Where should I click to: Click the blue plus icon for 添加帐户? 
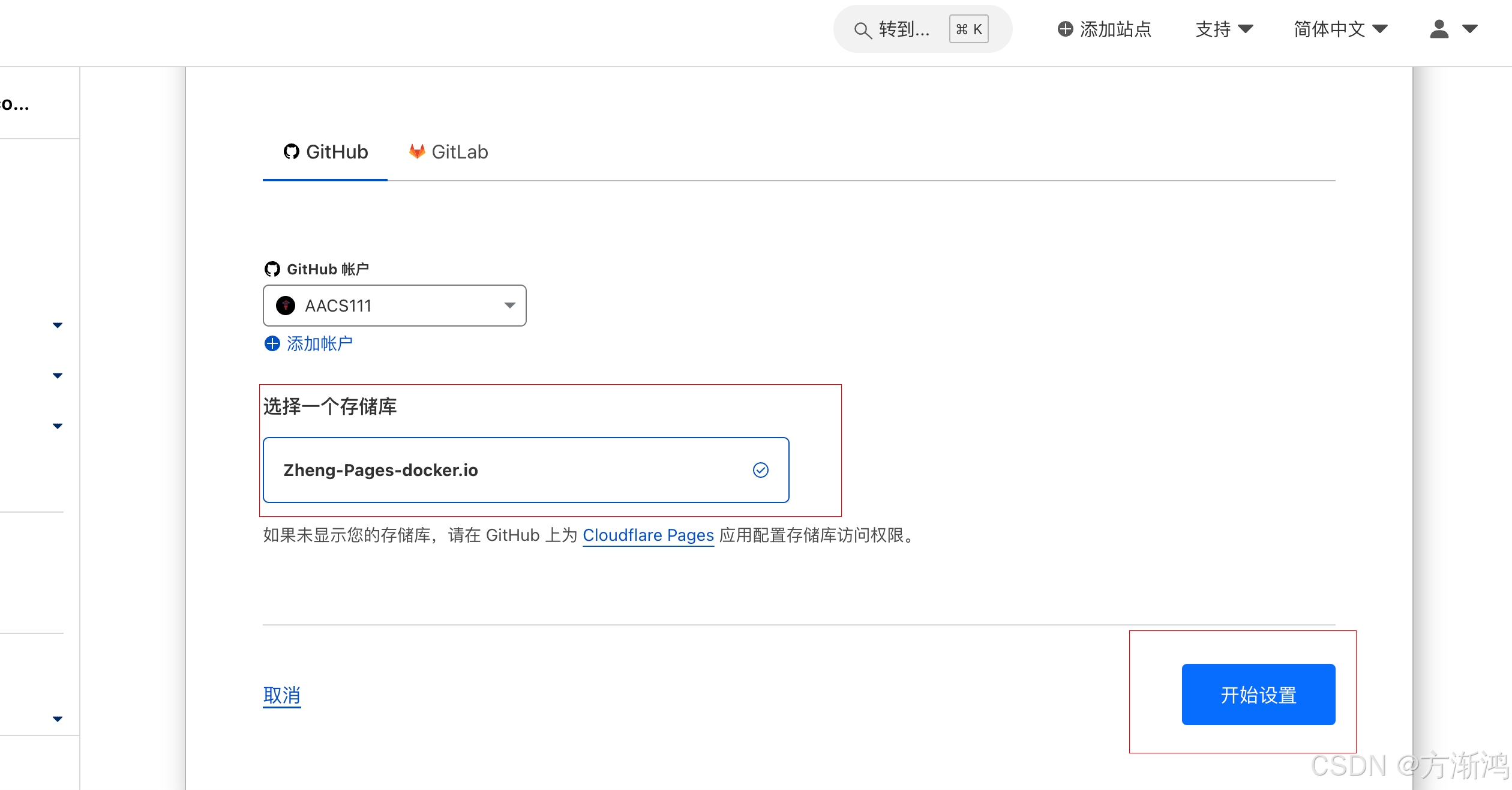coord(272,343)
